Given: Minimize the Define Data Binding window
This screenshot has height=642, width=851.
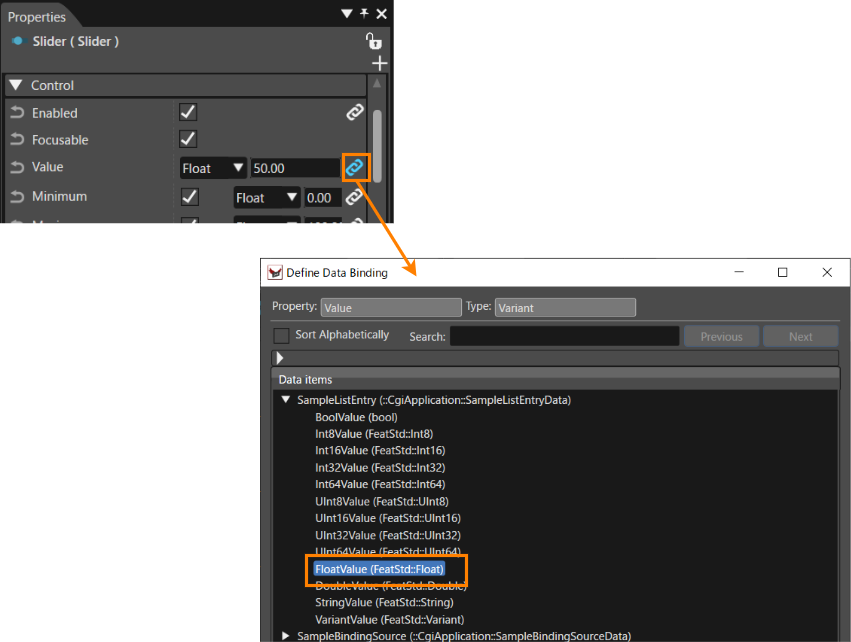Looking at the screenshot, I should (x=739, y=272).
